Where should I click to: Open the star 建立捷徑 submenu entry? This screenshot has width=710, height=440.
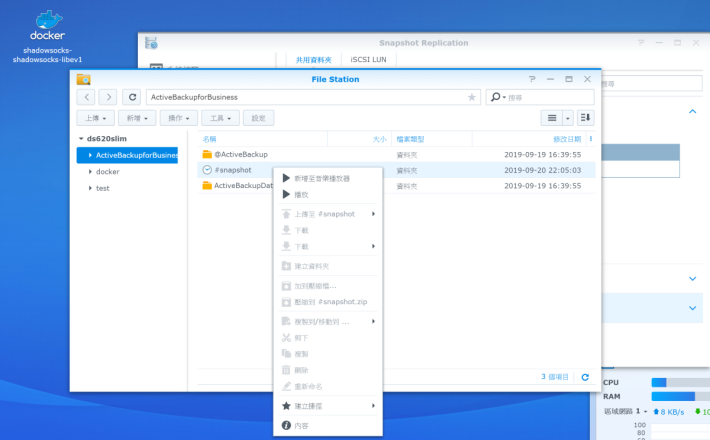328,406
